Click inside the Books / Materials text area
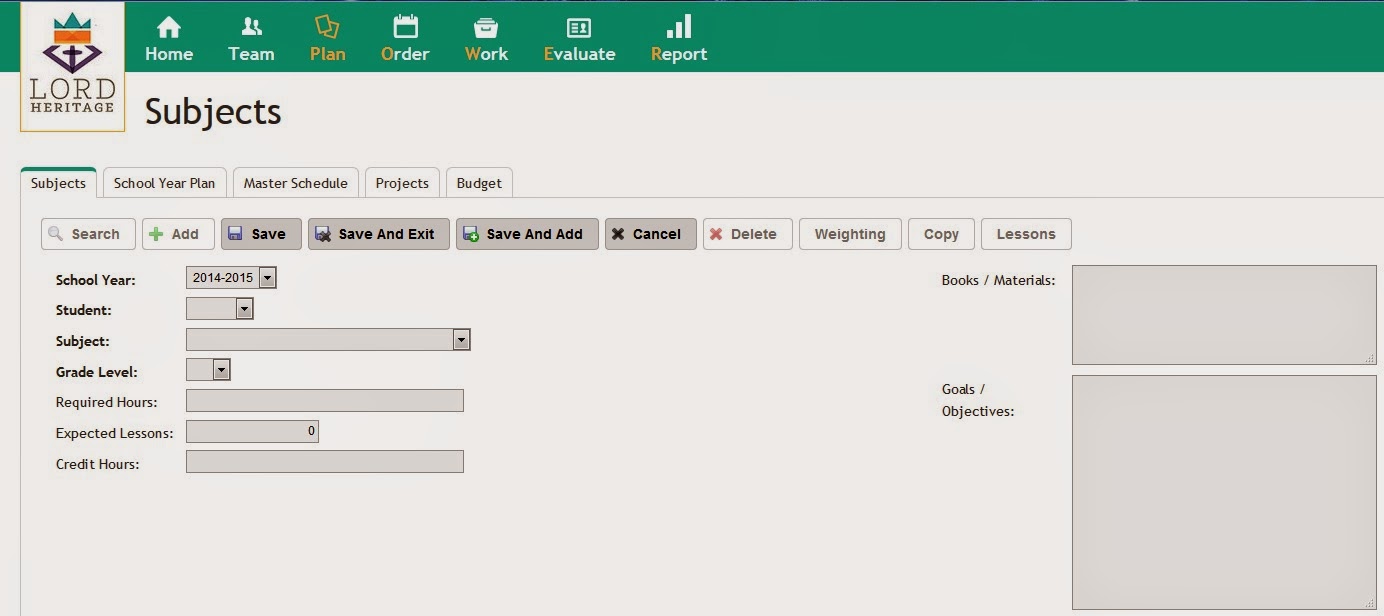 point(1224,315)
